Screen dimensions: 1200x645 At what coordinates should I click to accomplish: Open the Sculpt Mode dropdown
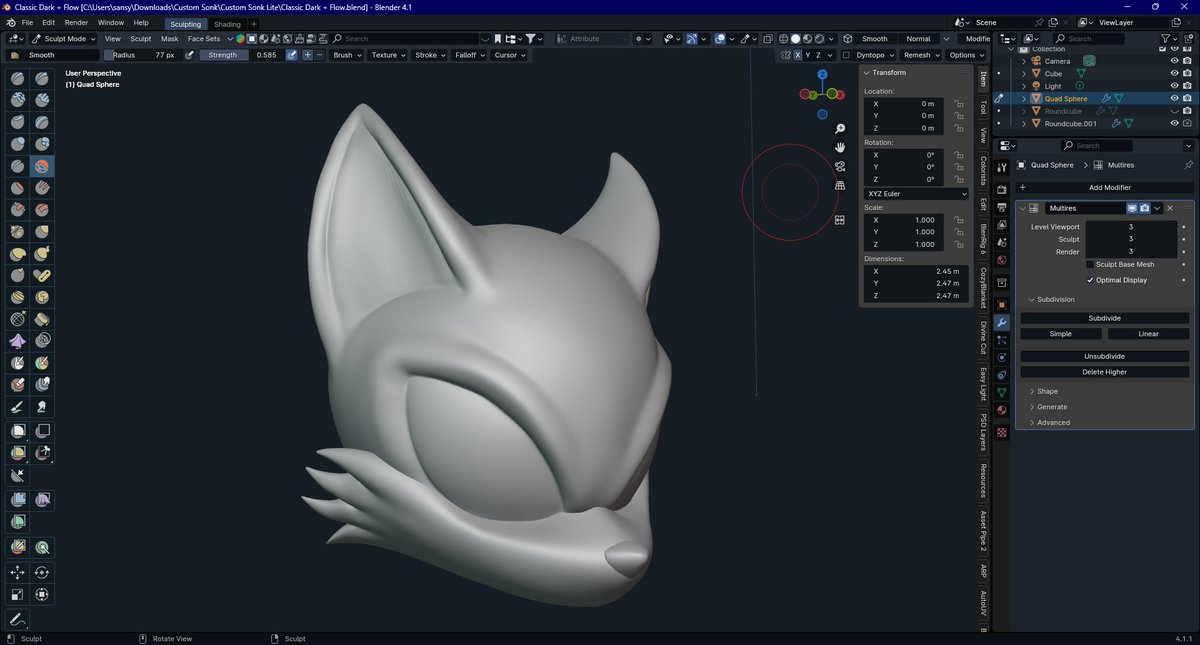click(63, 39)
